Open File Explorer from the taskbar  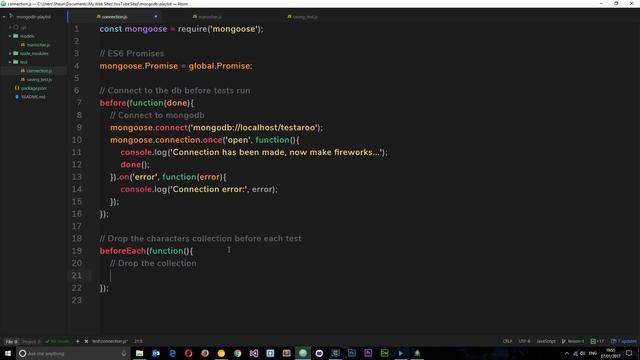pyautogui.click(x=140, y=353)
